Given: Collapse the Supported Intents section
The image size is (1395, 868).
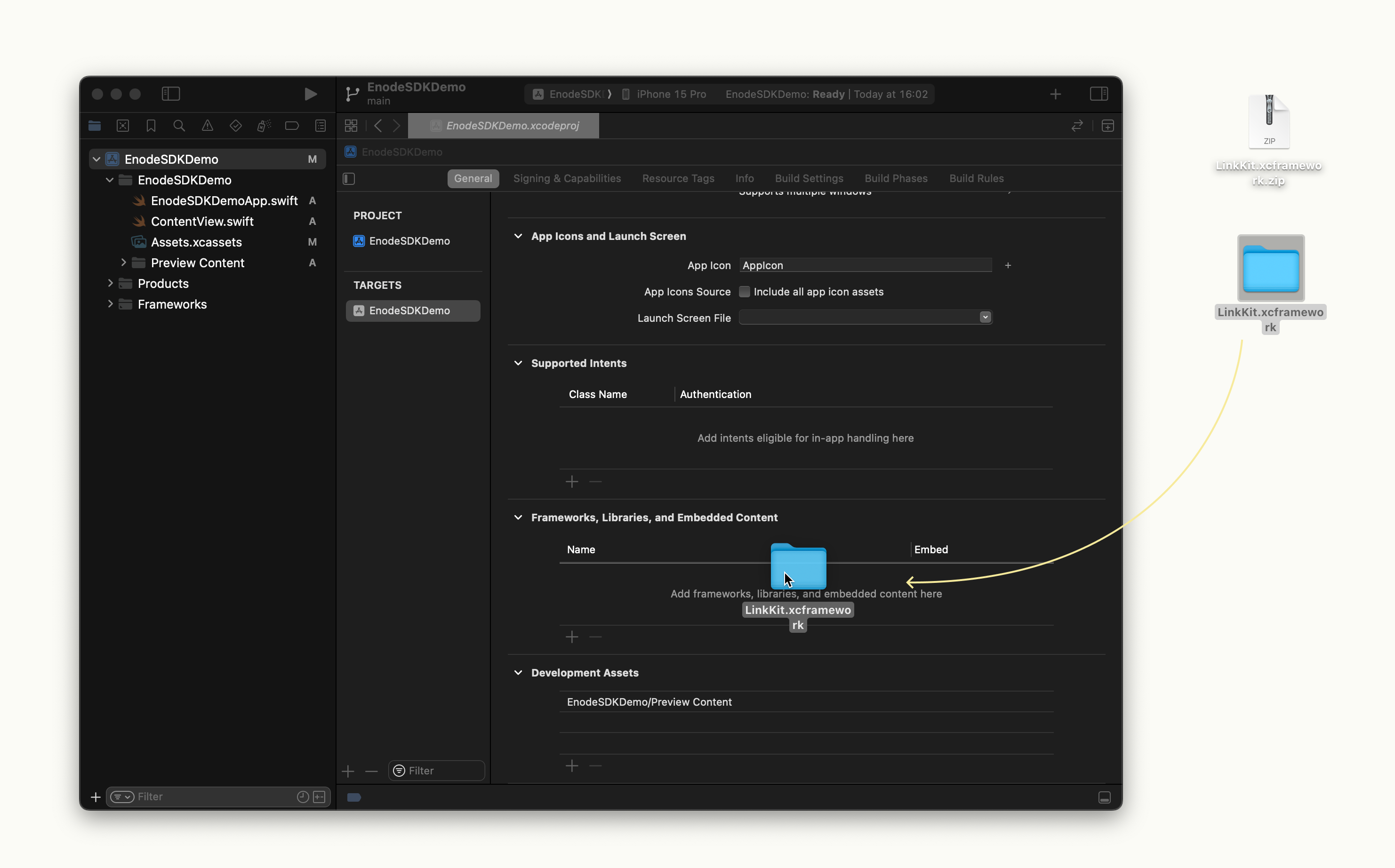Looking at the screenshot, I should tap(518, 363).
